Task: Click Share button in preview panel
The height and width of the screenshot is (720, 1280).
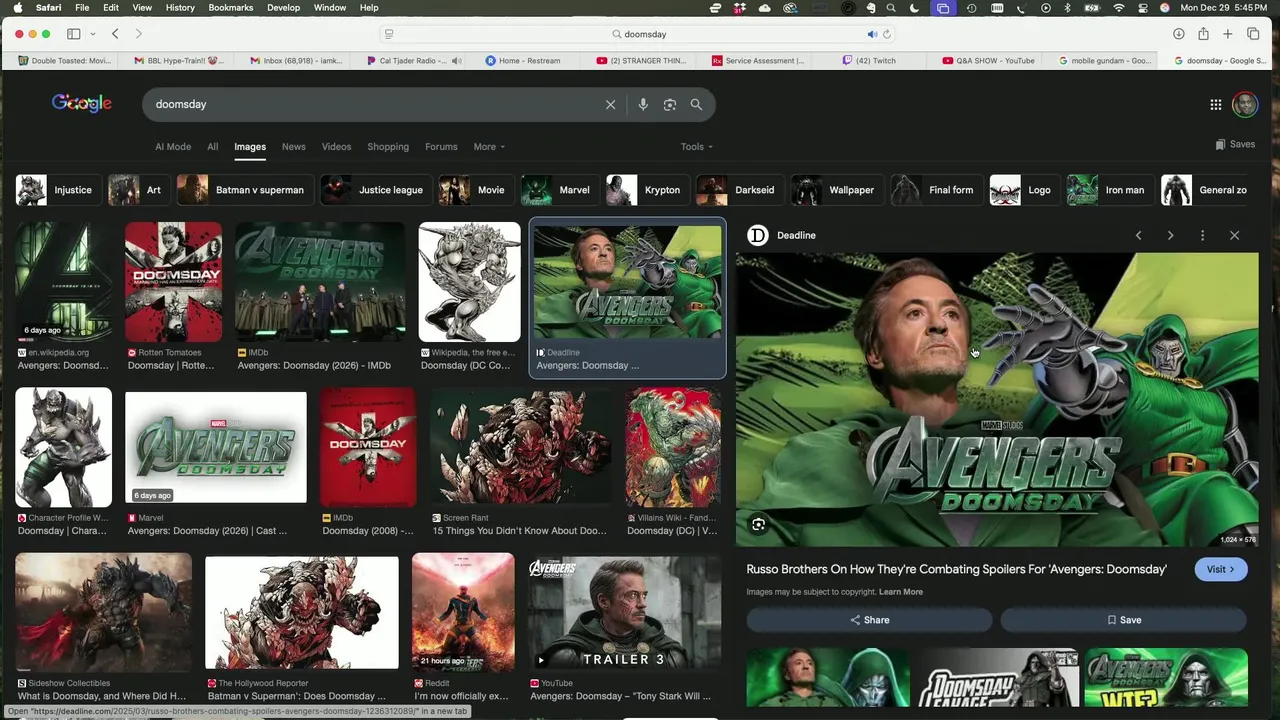Action: click(869, 620)
